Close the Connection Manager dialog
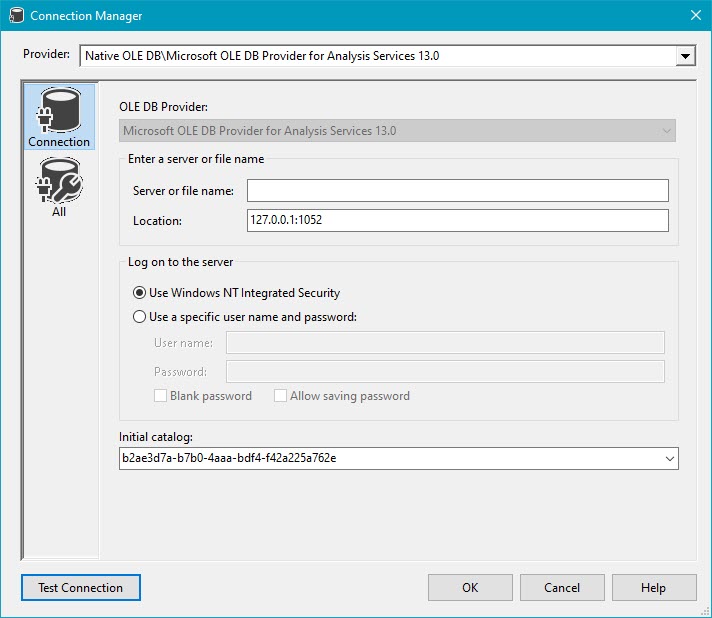 pos(696,15)
